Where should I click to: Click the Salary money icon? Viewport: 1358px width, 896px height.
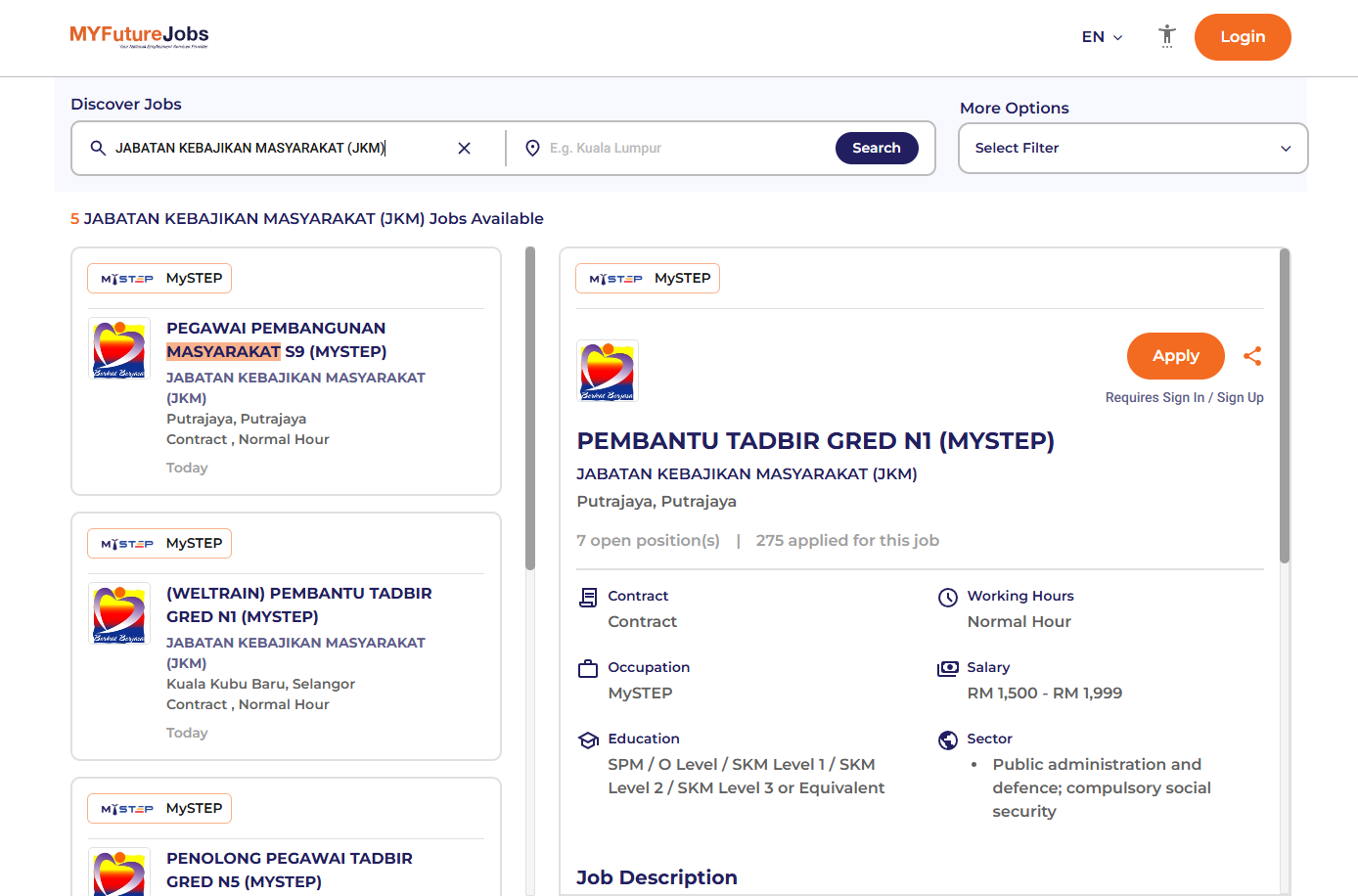tap(947, 669)
